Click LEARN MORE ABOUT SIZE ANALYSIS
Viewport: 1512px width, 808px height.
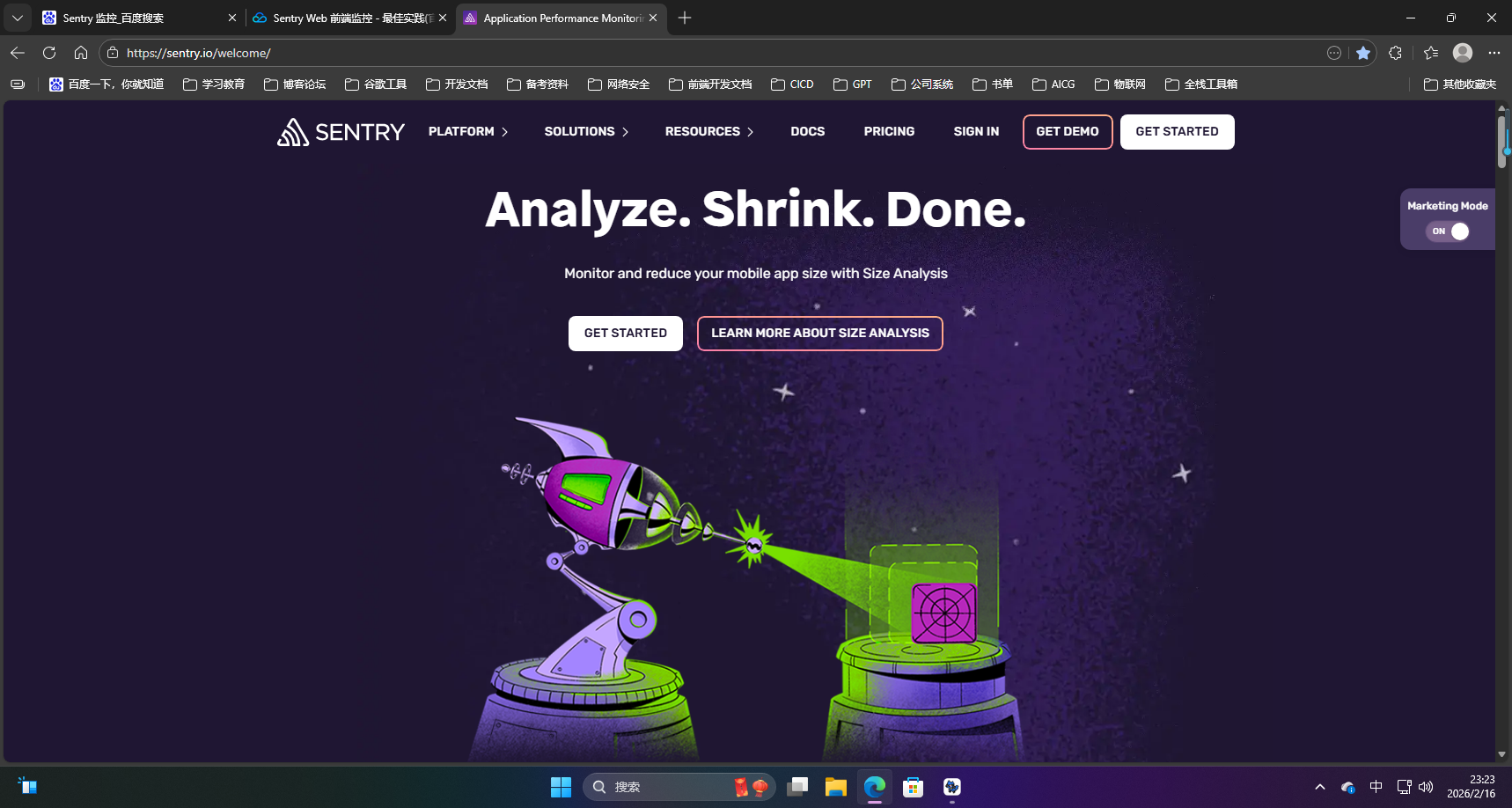point(820,334)
